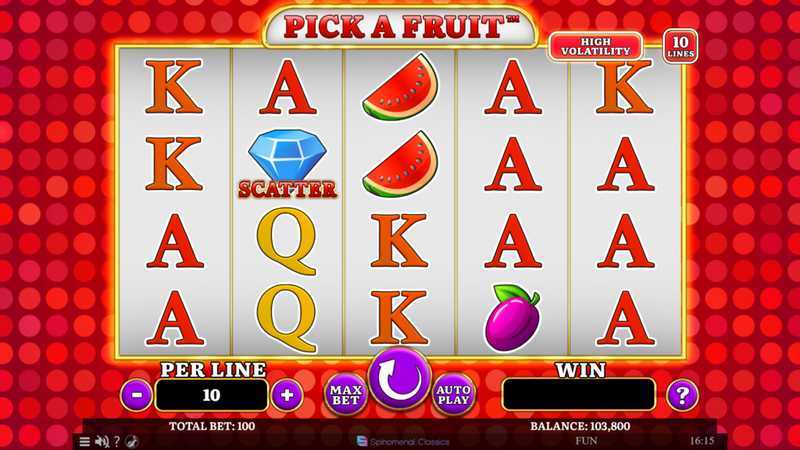
Task: Click the purple plum symbol
Action: point(512,318)
